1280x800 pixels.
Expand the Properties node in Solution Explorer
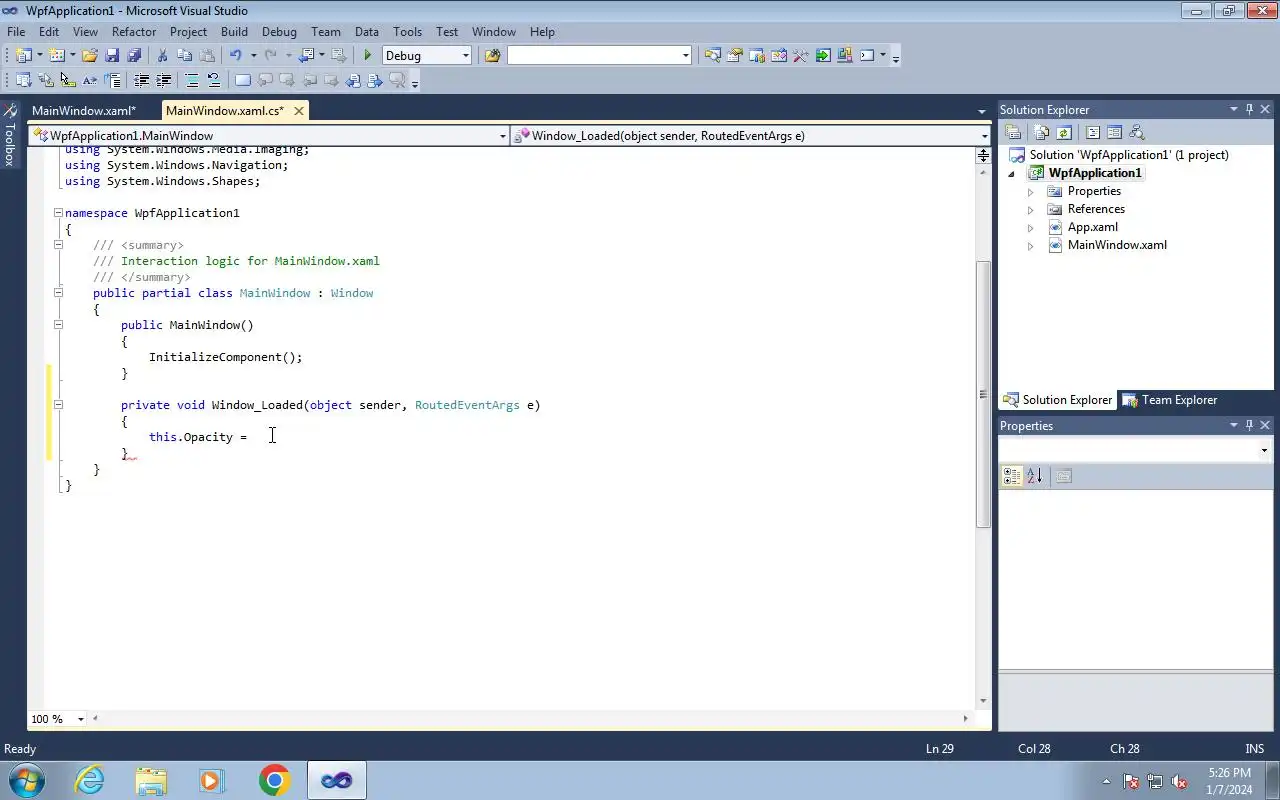click(x=1031, y=192)
